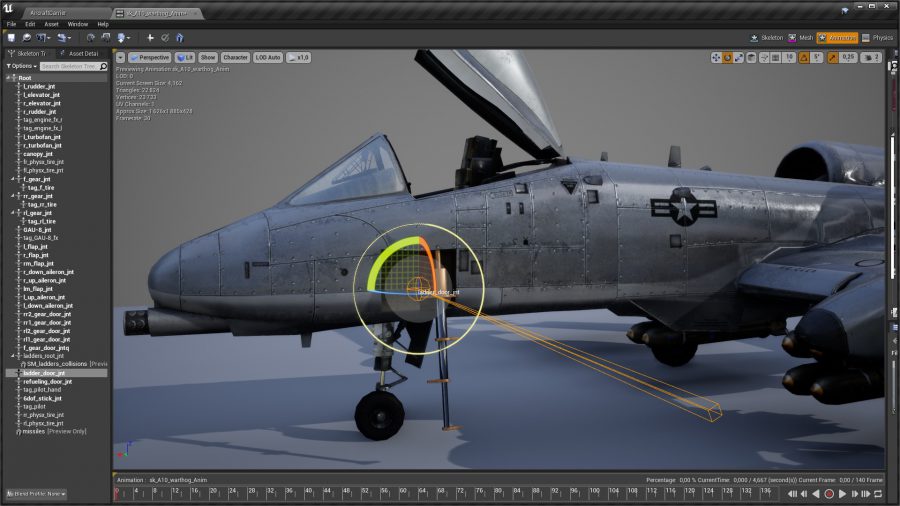Click the Character viewport button
The image size is (900, 506).
click(235, 57)
